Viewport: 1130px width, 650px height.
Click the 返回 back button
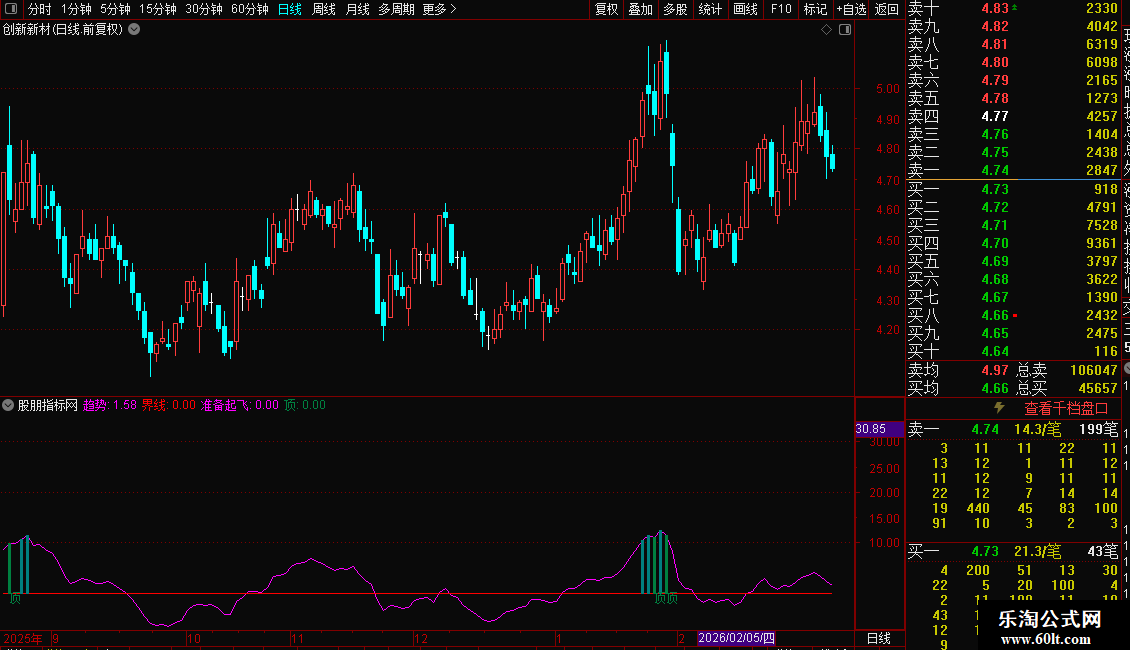click(887, 9)
